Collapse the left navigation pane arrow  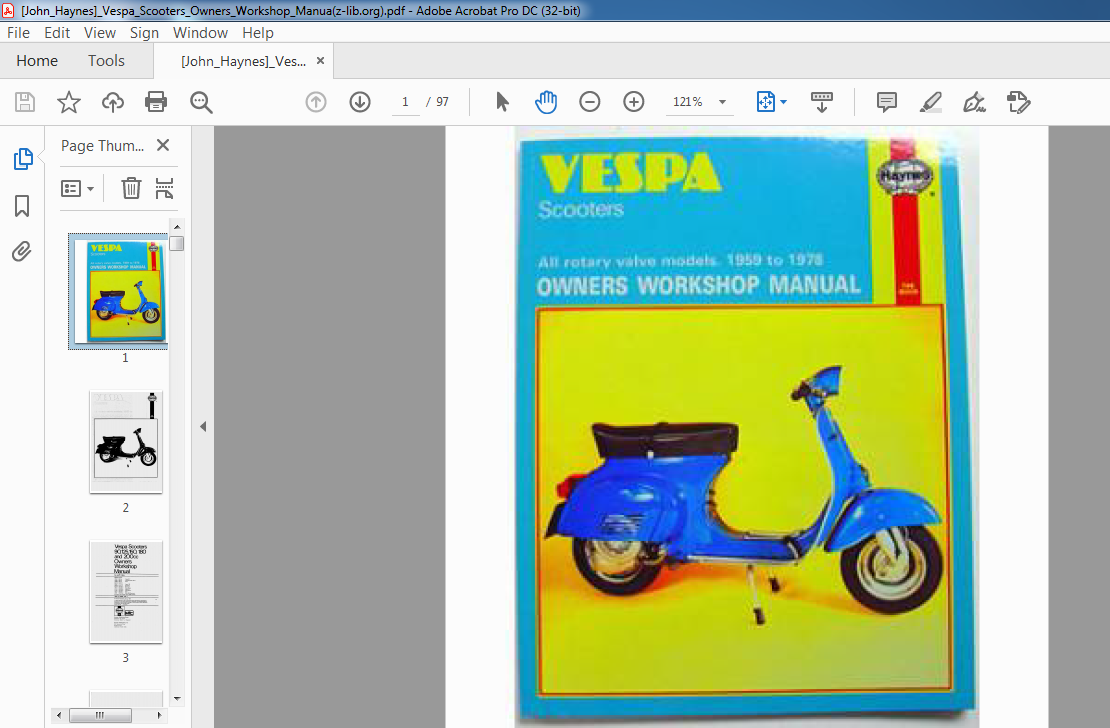(203, 426)
